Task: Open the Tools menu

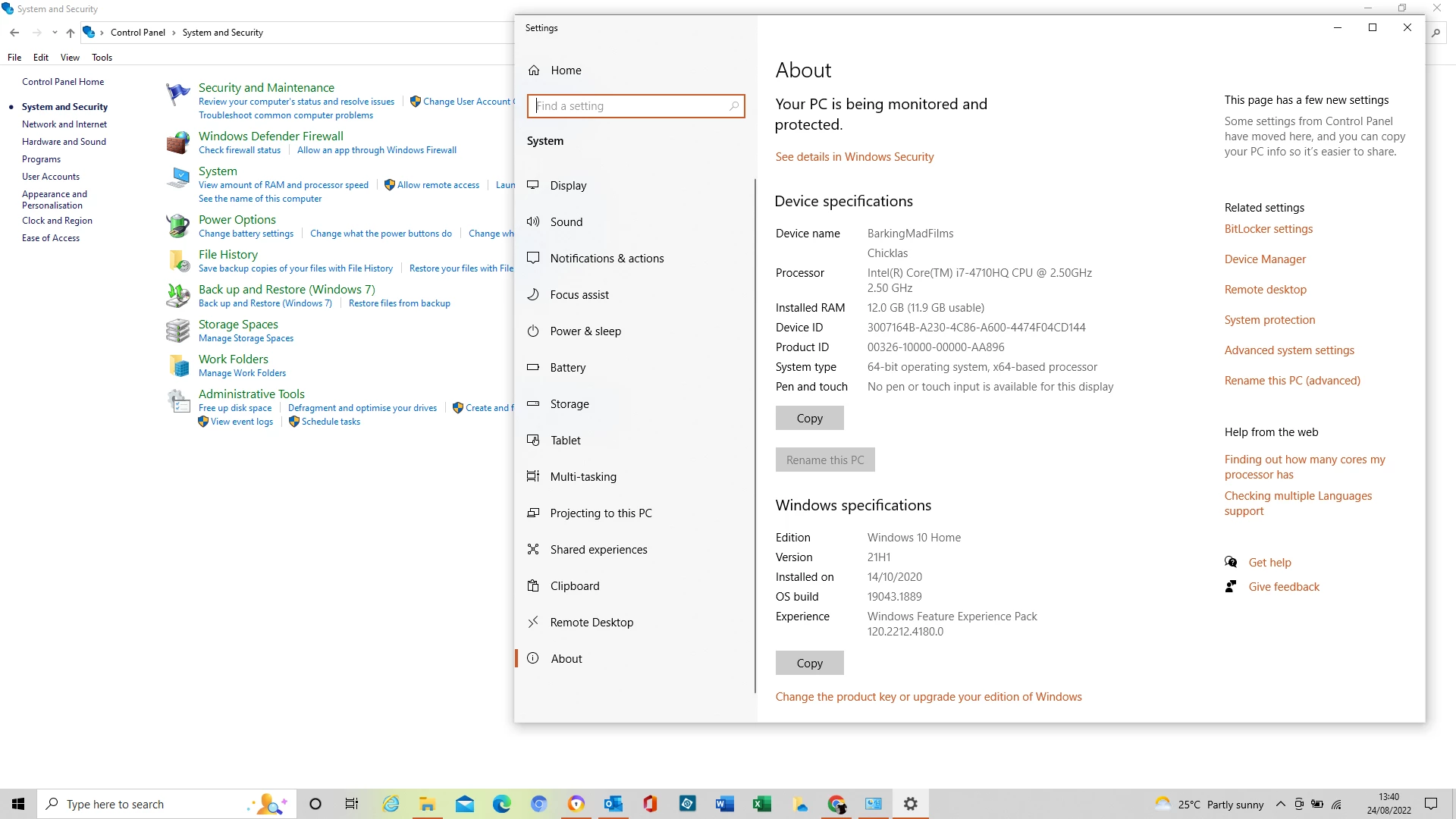Action: (x=102, y=58)
